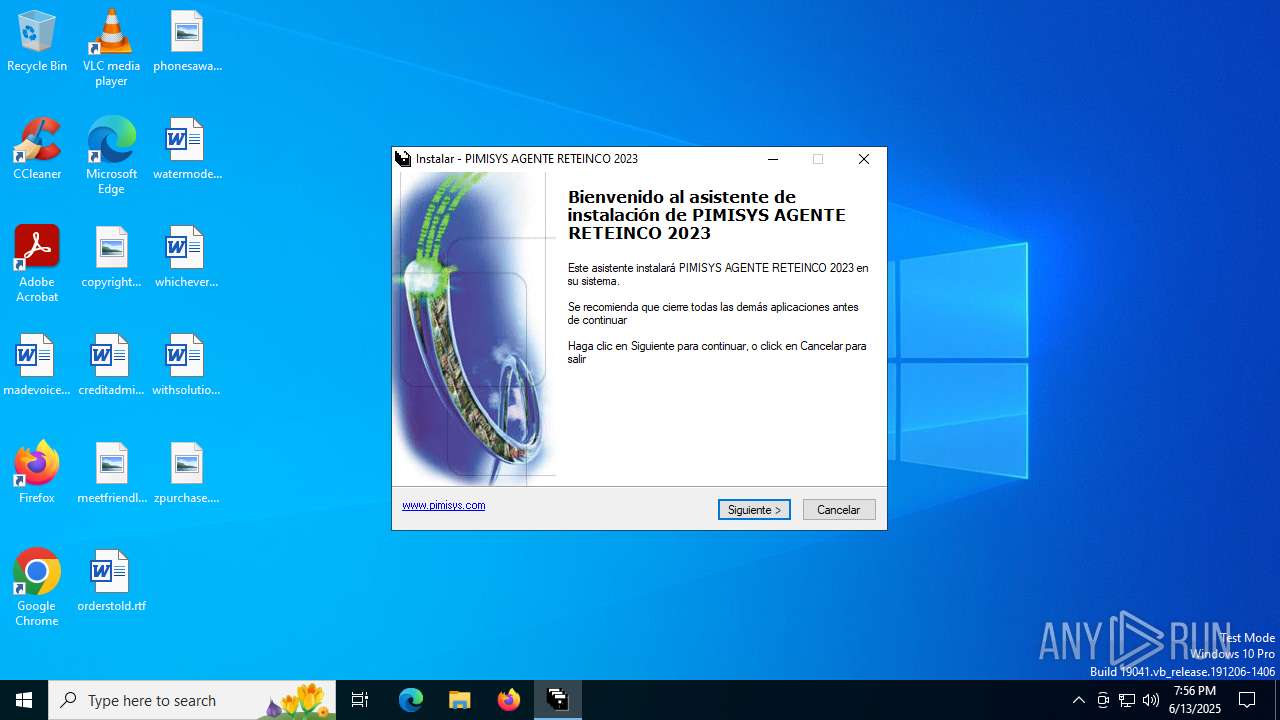
Task: Select the zpurchase image file icon
Action: click(187, 473)
